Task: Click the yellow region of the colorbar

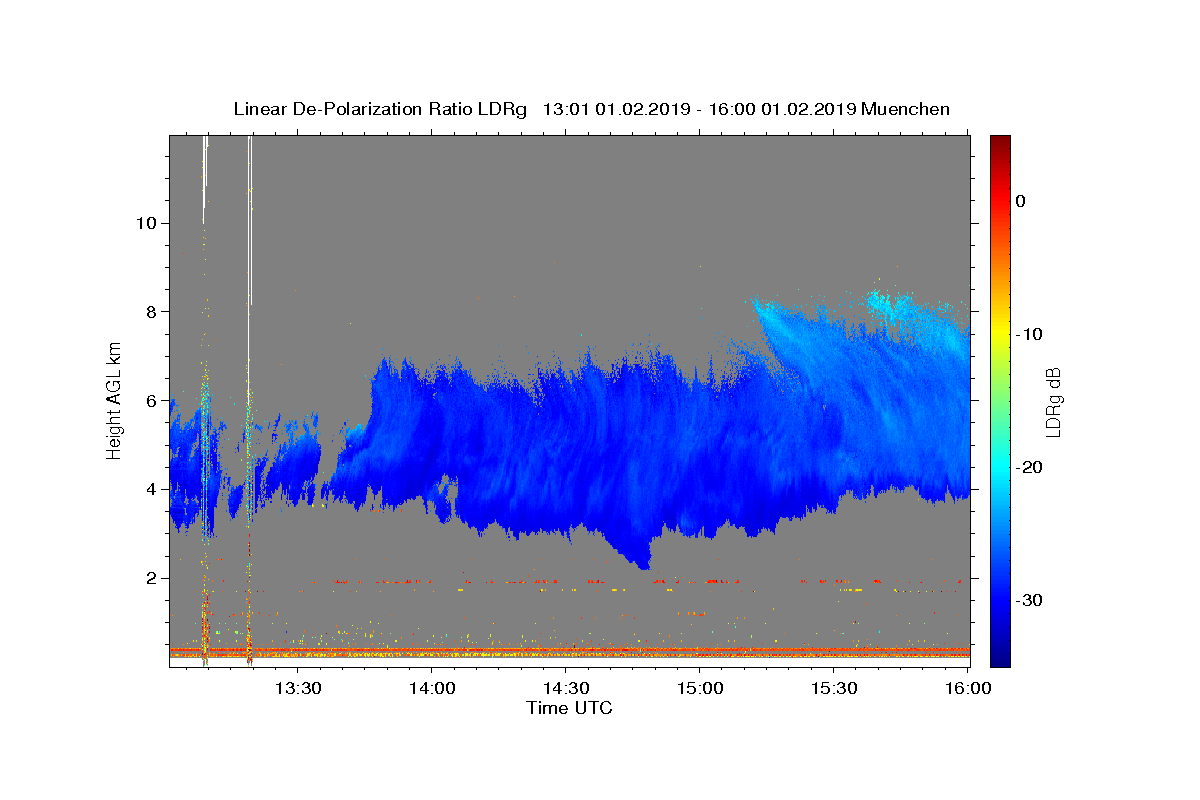Action: point(999,334)
